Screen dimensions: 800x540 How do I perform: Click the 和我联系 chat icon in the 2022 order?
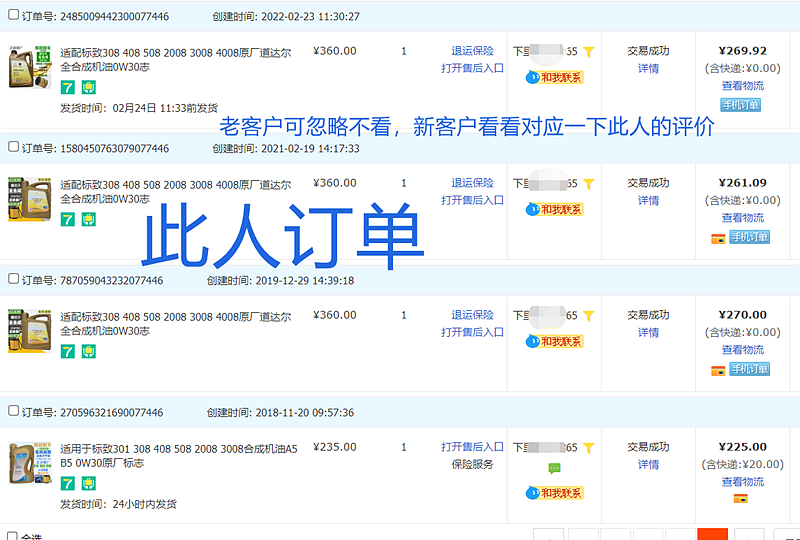click(554, 77)
